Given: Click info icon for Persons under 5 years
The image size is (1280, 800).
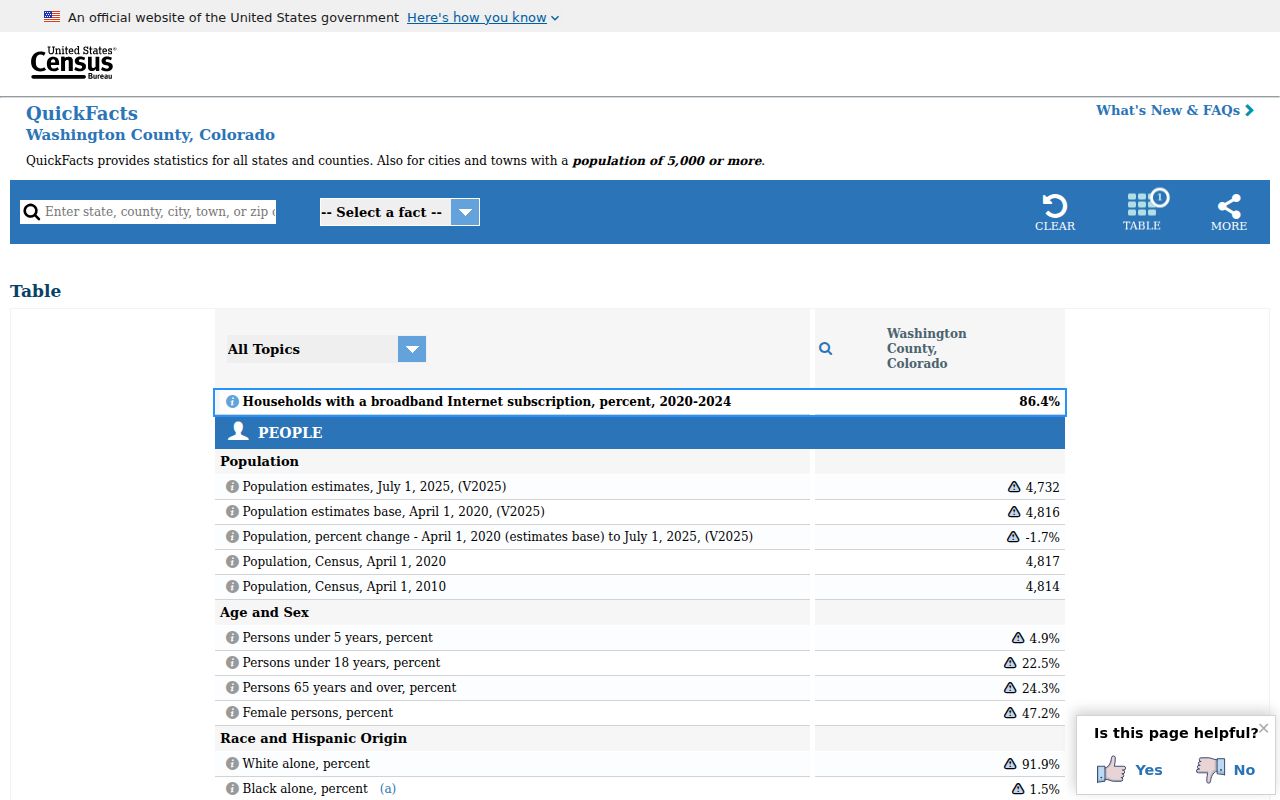Looking at the screenshot, I should [232, 638].
